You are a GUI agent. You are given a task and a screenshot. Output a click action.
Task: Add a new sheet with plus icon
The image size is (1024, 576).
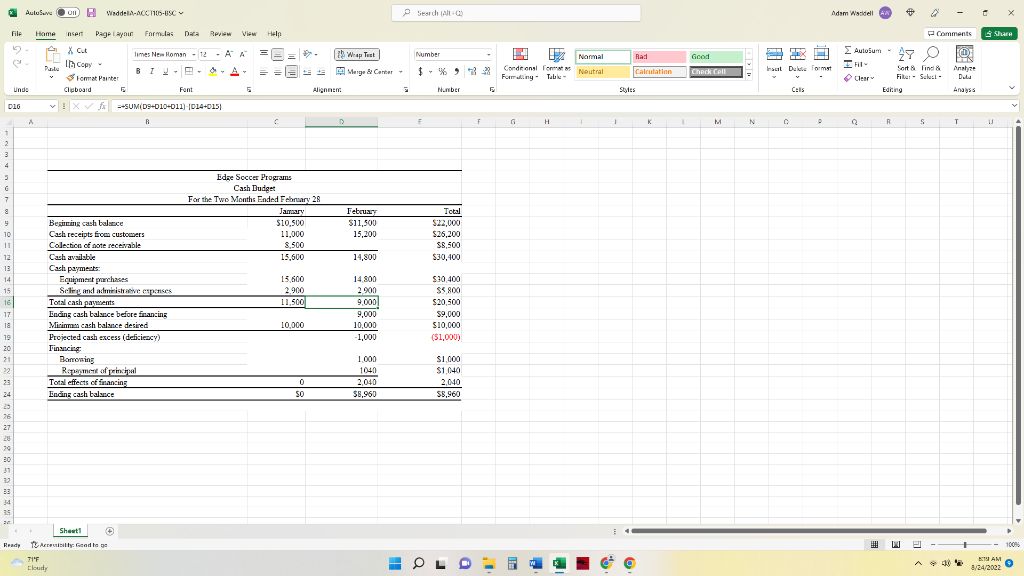110,531
